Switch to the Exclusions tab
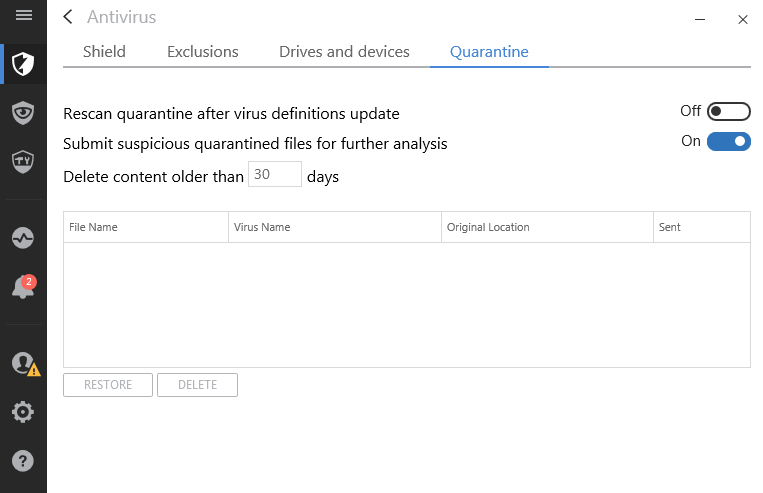Image resolution: width=763 pixels, height=493 pixels. pyautogui.click(x=203, y=51)
